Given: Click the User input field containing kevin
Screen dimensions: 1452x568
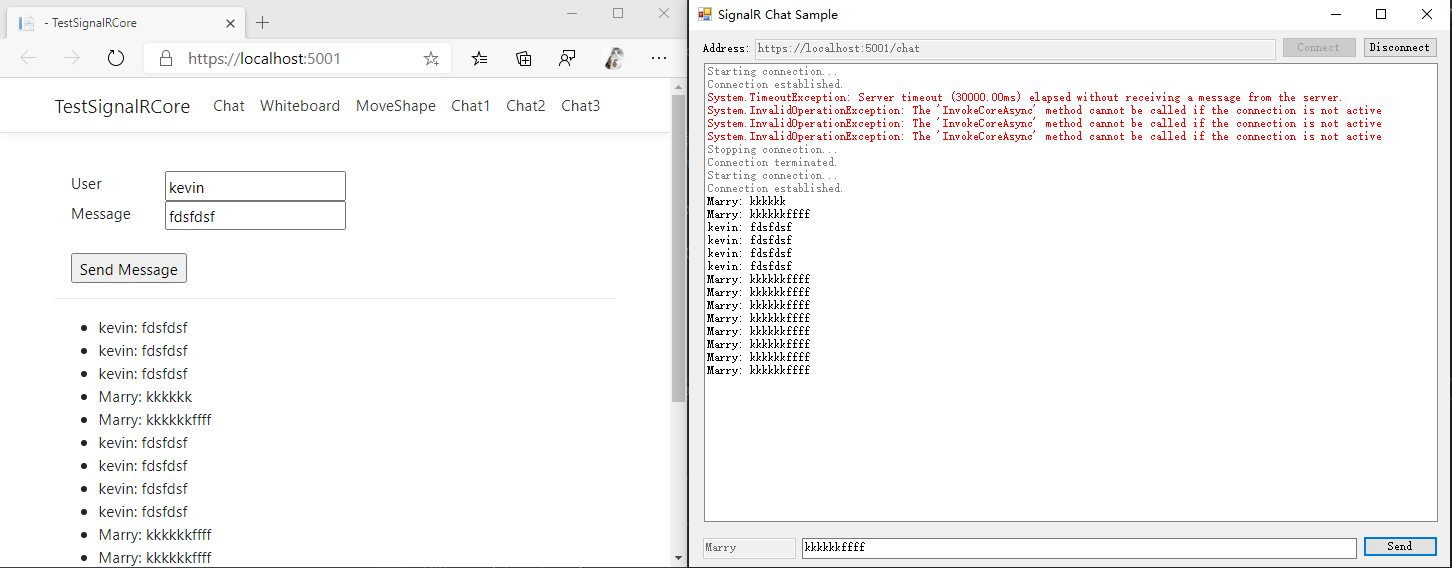Looking at the screenshot, I should click(255, 186).
